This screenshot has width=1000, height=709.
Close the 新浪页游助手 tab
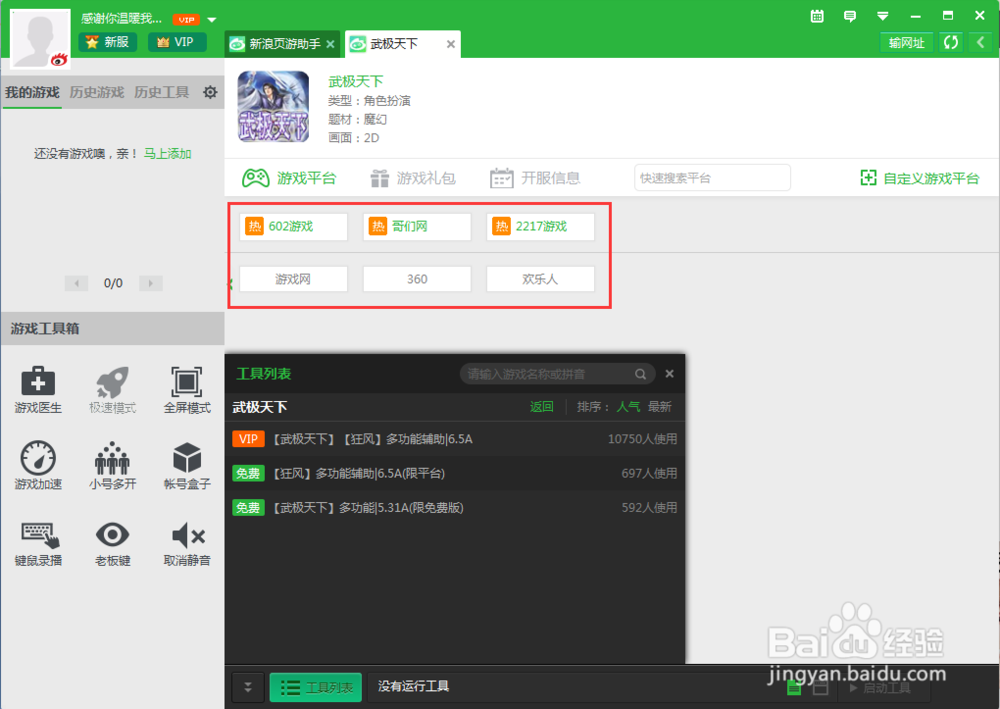(x=330, y=44)
